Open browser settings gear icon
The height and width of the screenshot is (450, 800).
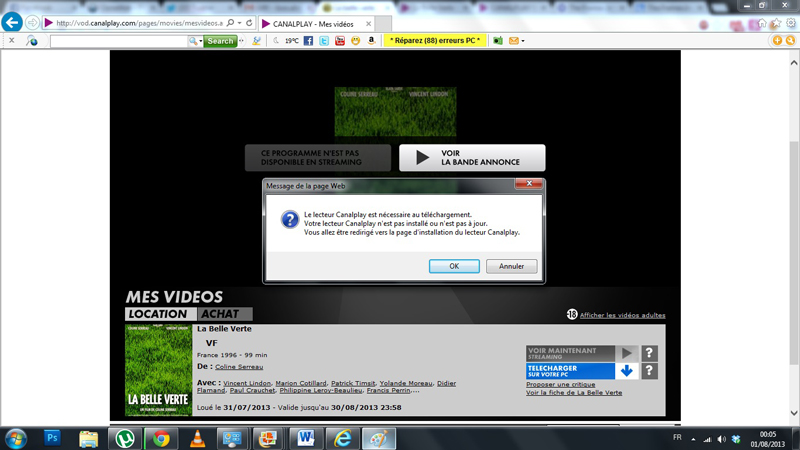tap(790, 23)
